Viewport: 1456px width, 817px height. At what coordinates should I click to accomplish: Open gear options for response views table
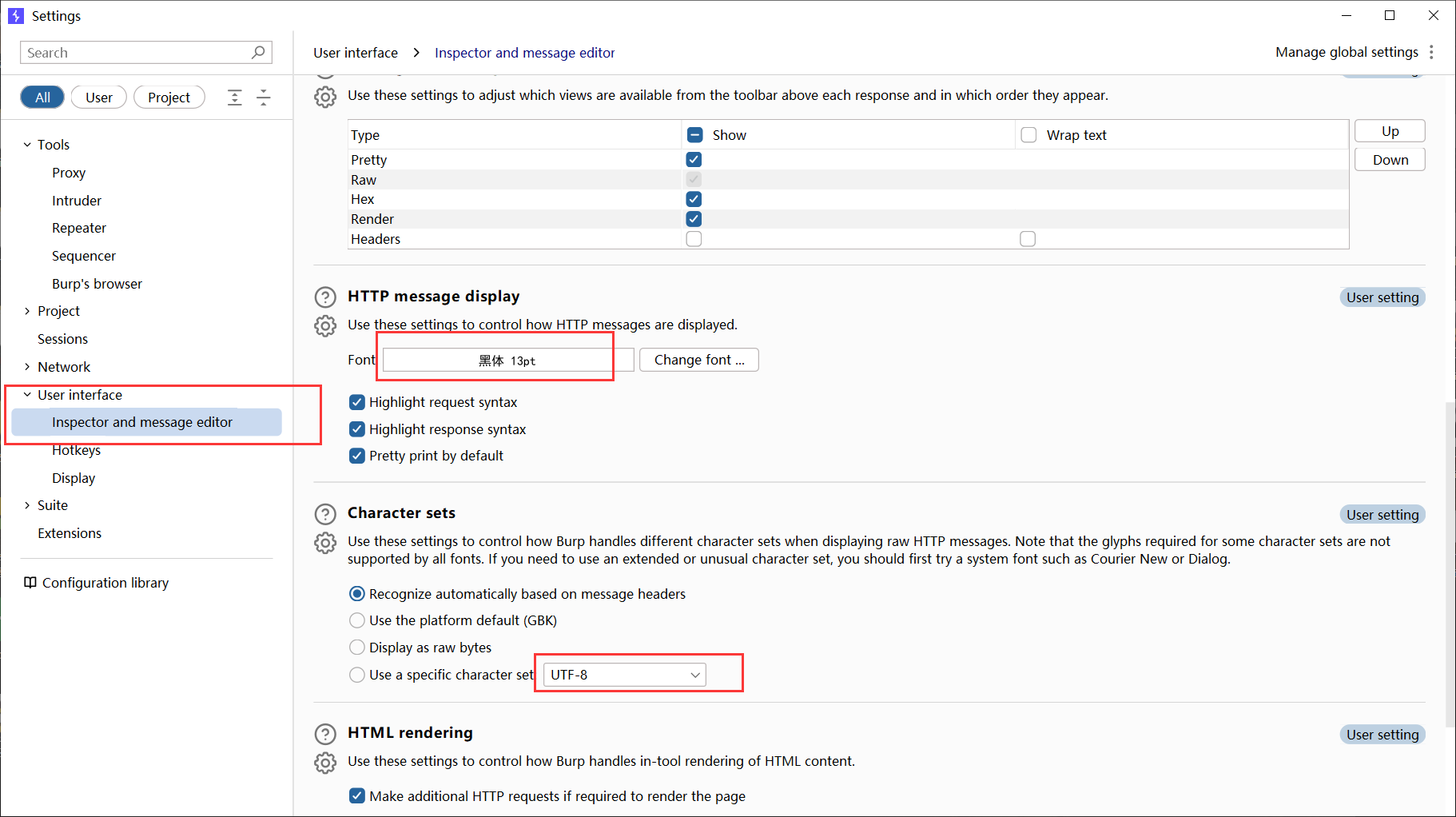(x=325, y=97)
